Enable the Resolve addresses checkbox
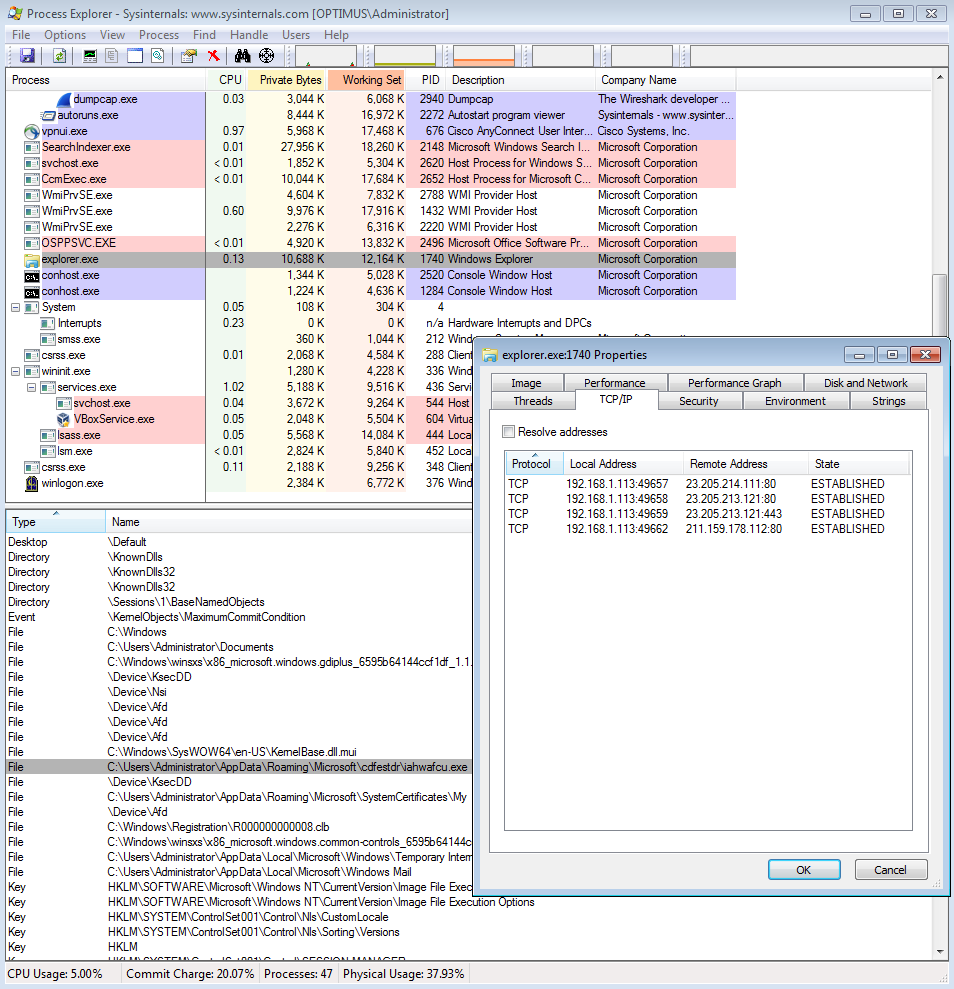 pos(508,431)
